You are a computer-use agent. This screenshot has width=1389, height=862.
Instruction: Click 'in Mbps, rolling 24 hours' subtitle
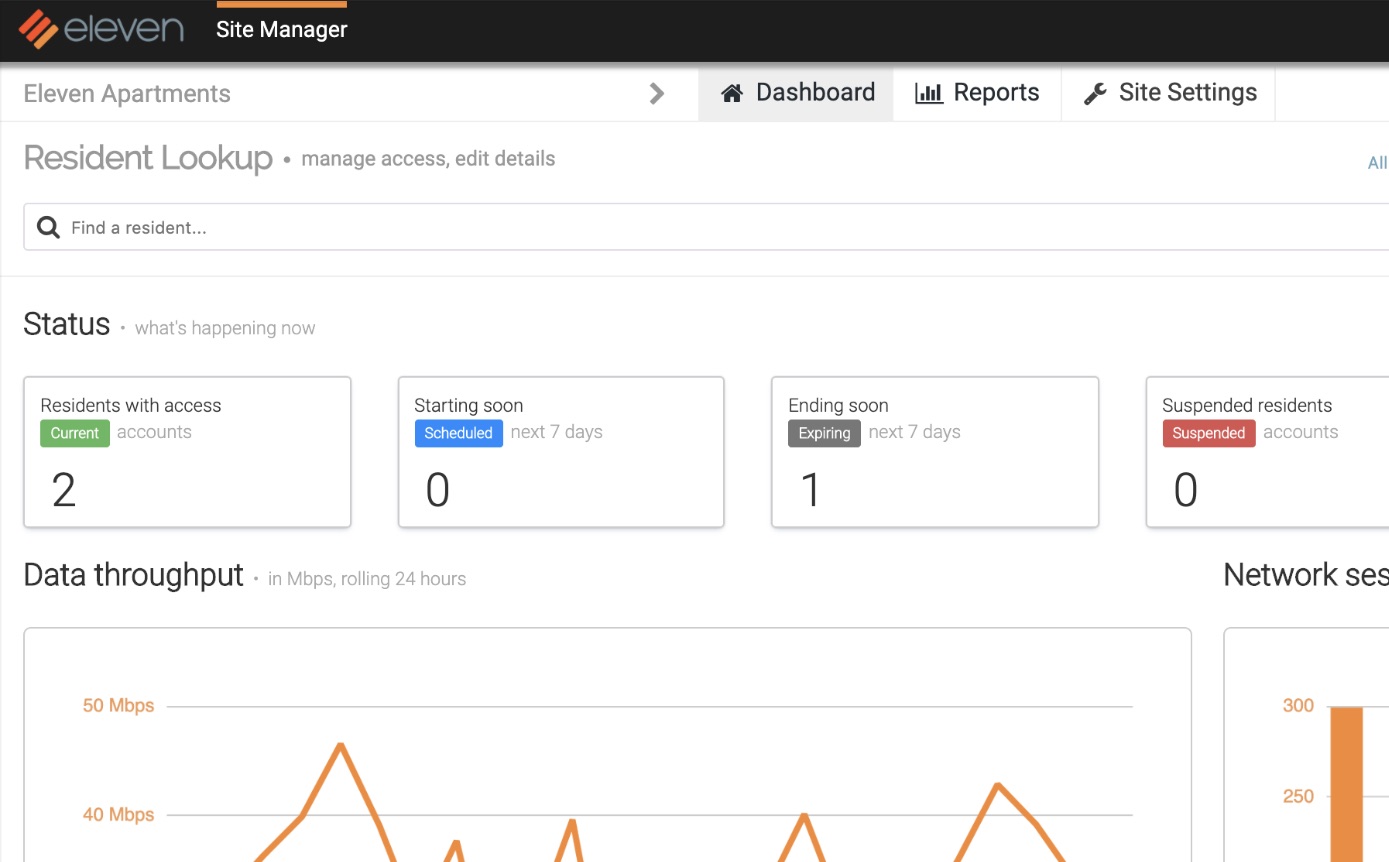point(367,578)
